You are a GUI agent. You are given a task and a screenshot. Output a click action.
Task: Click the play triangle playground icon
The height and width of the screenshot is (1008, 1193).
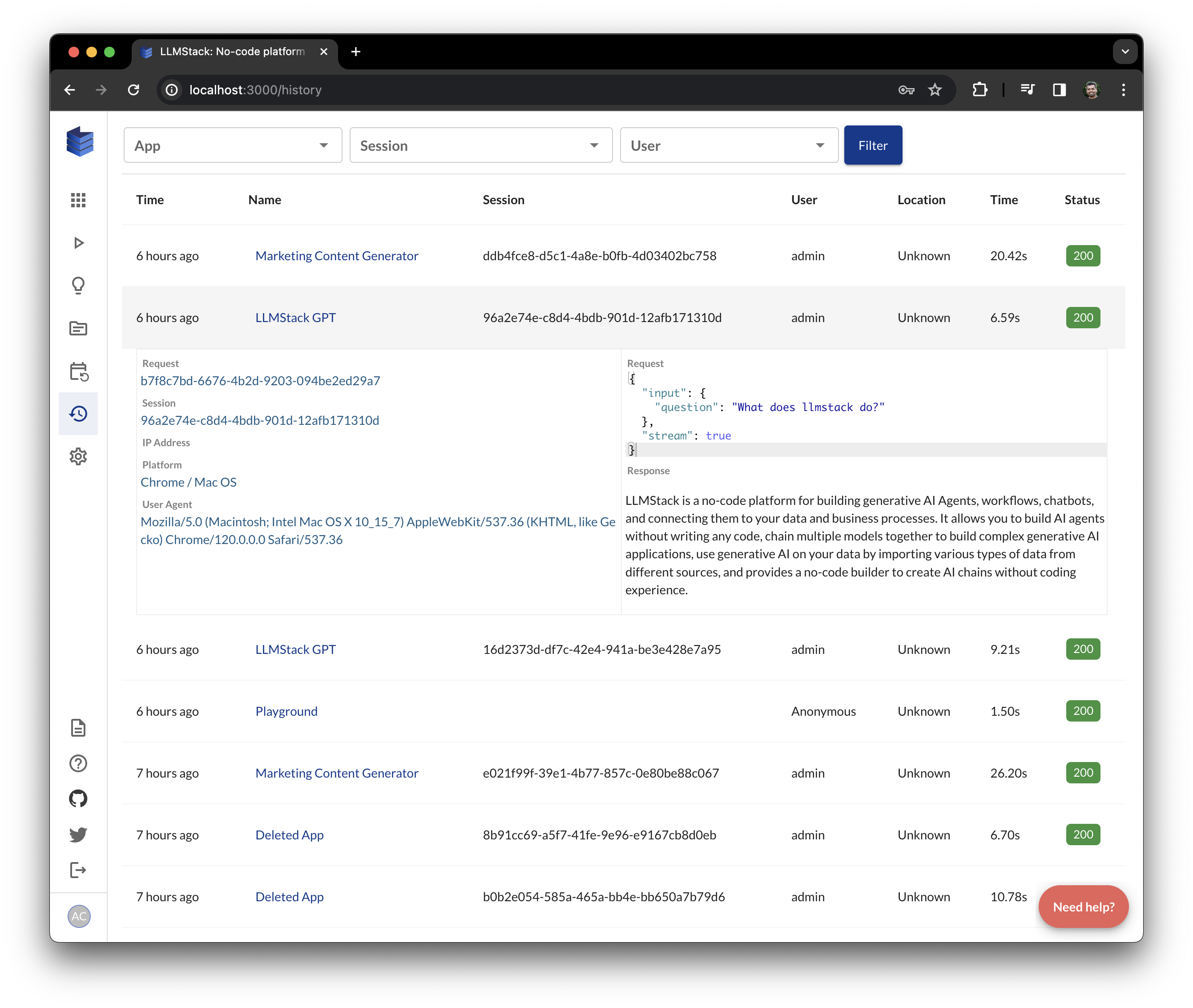coord(78,243)
